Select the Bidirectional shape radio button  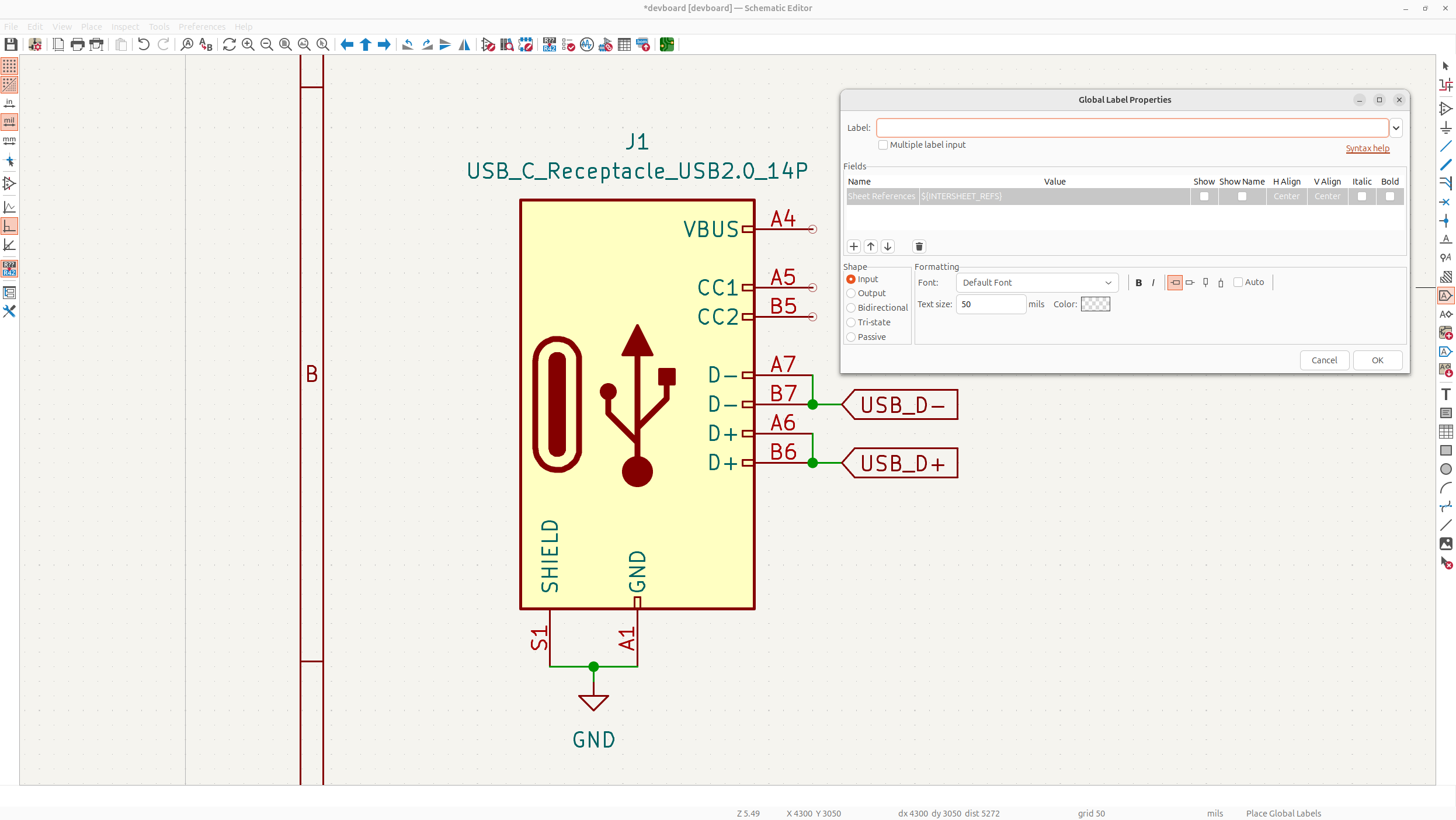tap(852, 308)
